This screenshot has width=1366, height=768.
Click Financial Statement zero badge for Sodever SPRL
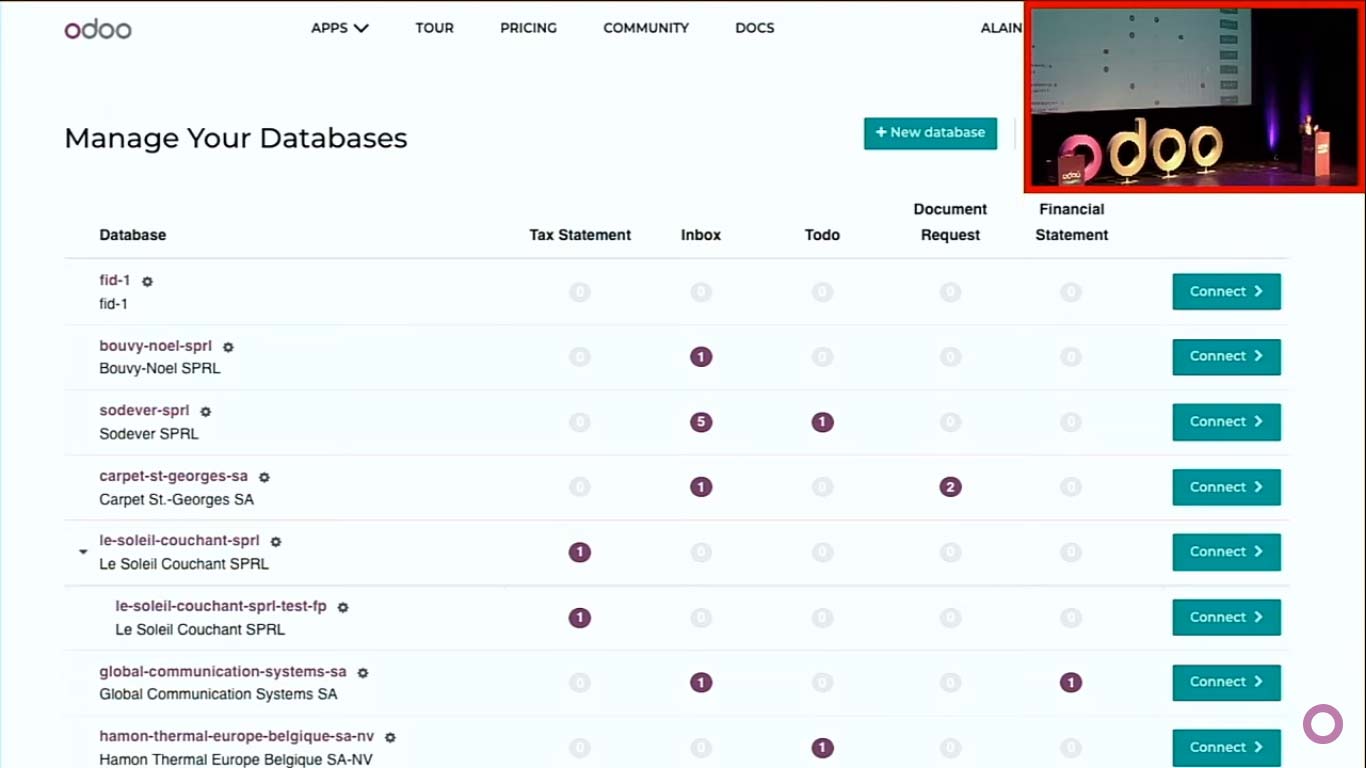click(x=1071, y=422)
